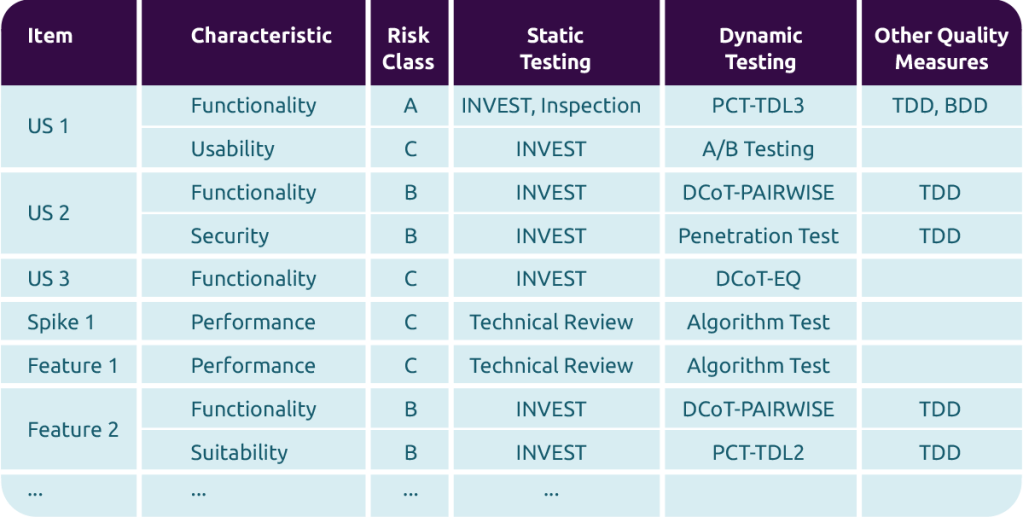
Task: Select the Feature 2 item cell
Action: (72, 430)
